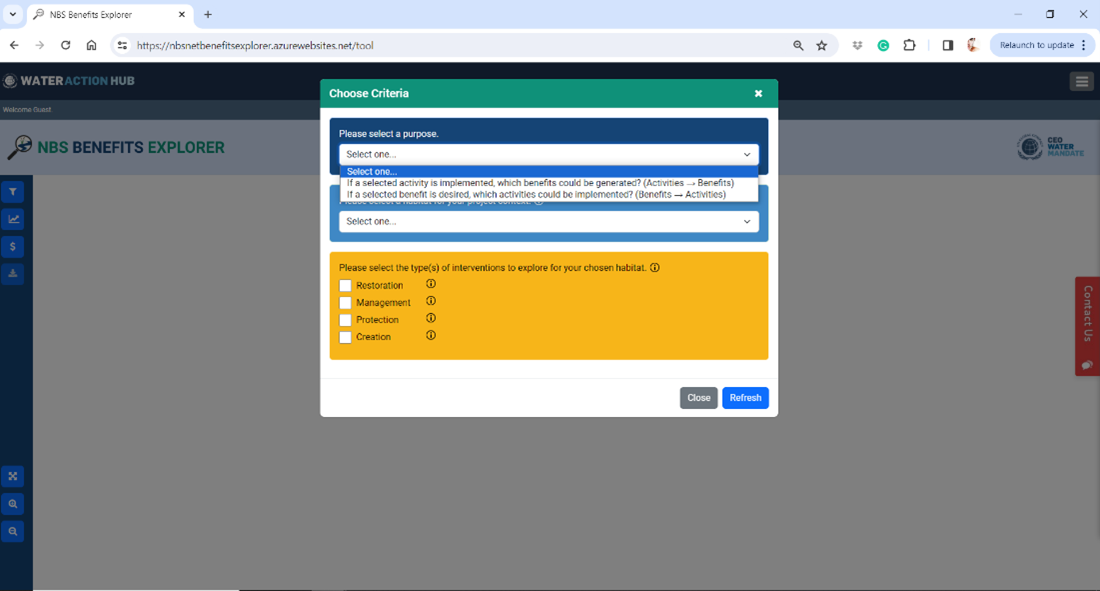Click the Refresh button in dialog
The width and height of the screenshot is (1100, 591).
[x=745, y=398]
